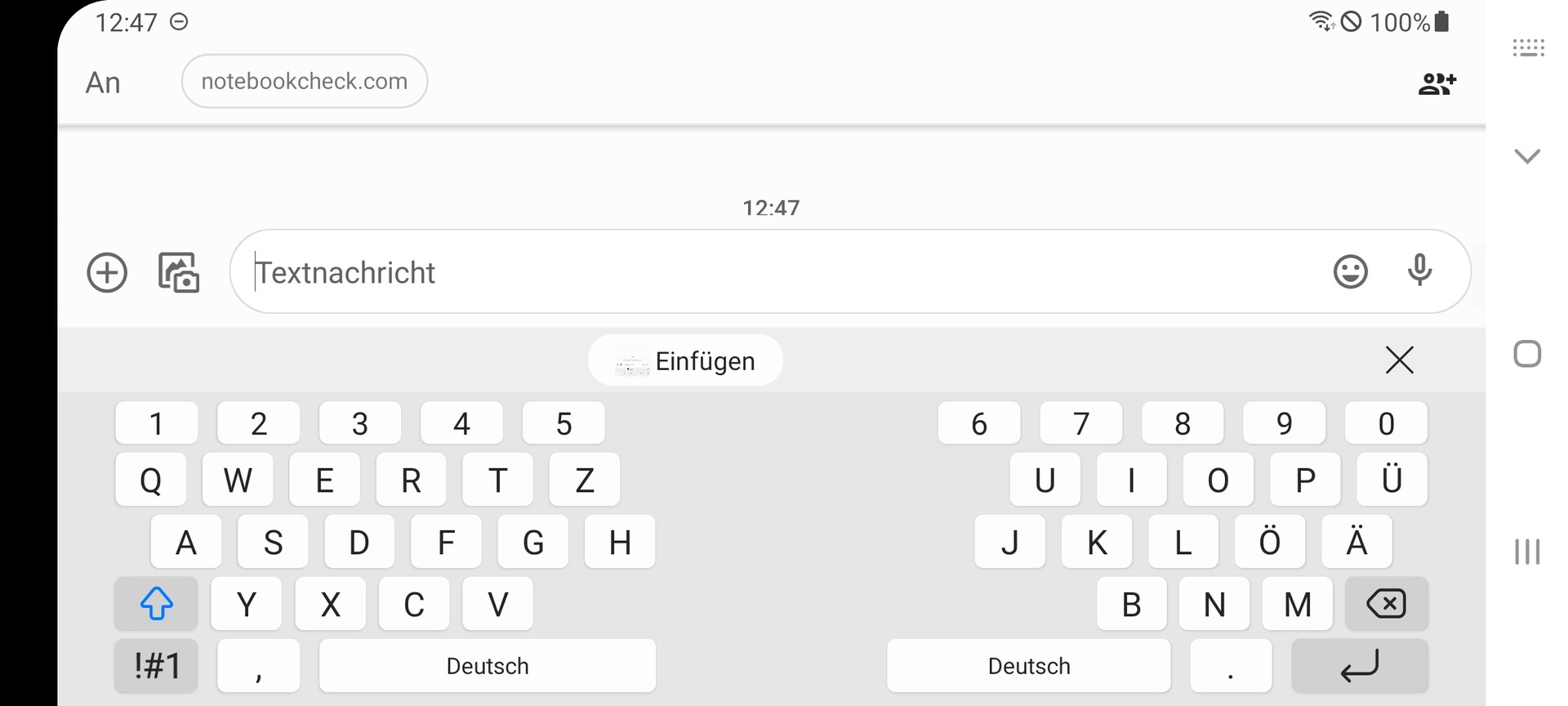The image size is (1568, 706).
Task: Tap the Einfügen paste suggestion
Action: pyautogui.click(x=685, y=360)
